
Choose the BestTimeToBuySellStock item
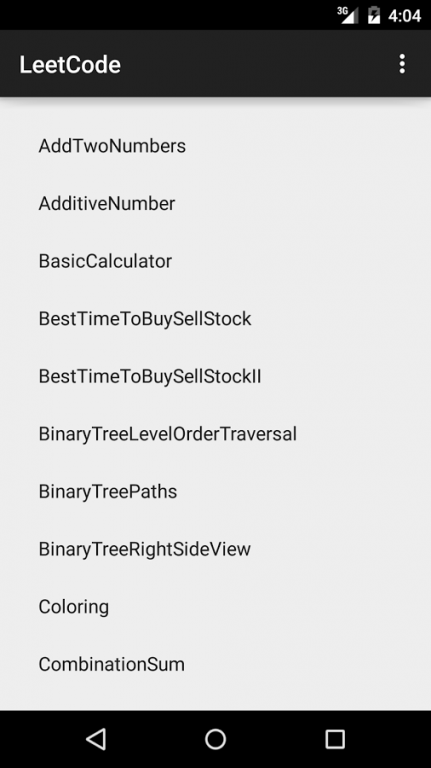pyautogui.click(x=216, y=319)
